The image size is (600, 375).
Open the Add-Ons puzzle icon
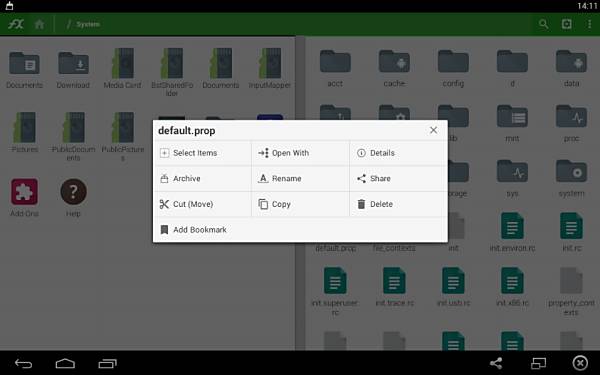tap(24, 197)
